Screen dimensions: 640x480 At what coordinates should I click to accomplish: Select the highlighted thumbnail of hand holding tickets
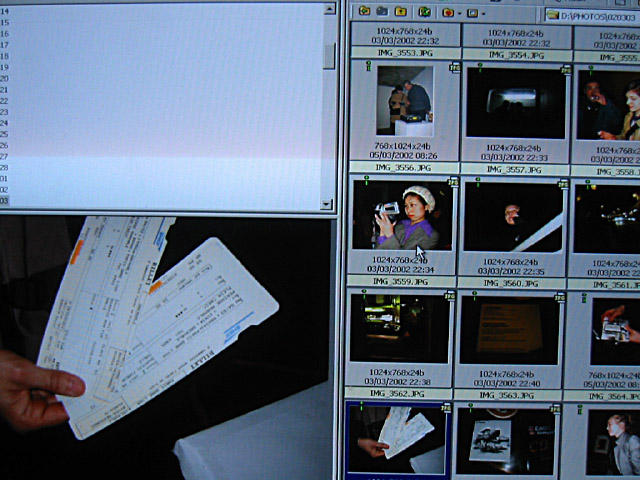398,439
